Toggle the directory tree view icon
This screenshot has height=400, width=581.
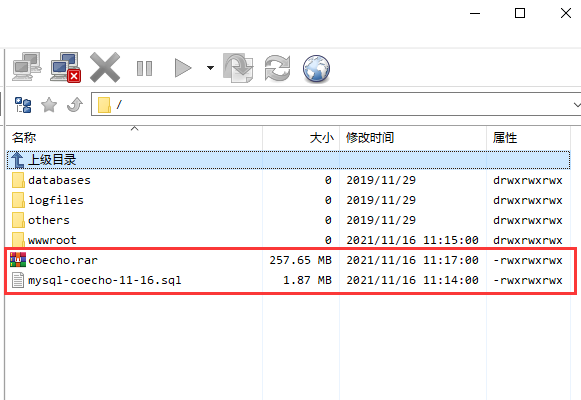[x=23, y=105]
